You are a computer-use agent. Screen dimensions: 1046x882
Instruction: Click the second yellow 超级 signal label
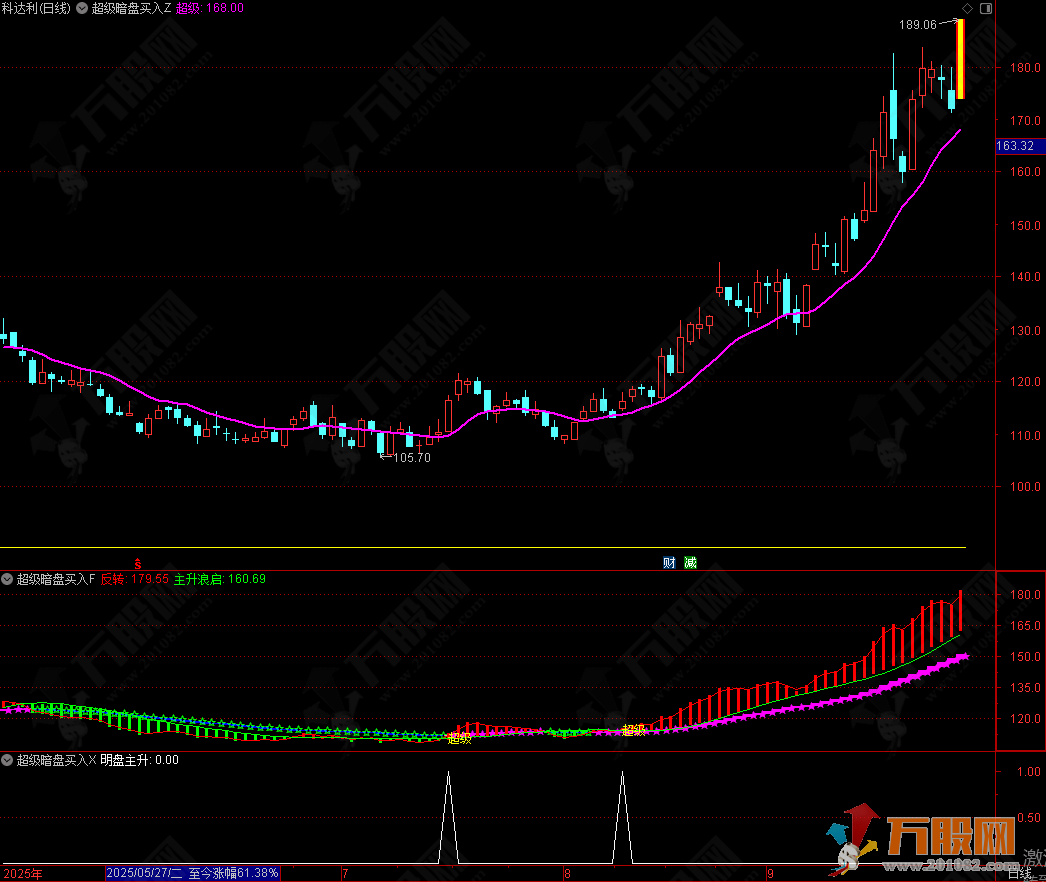tap(634, 730)
